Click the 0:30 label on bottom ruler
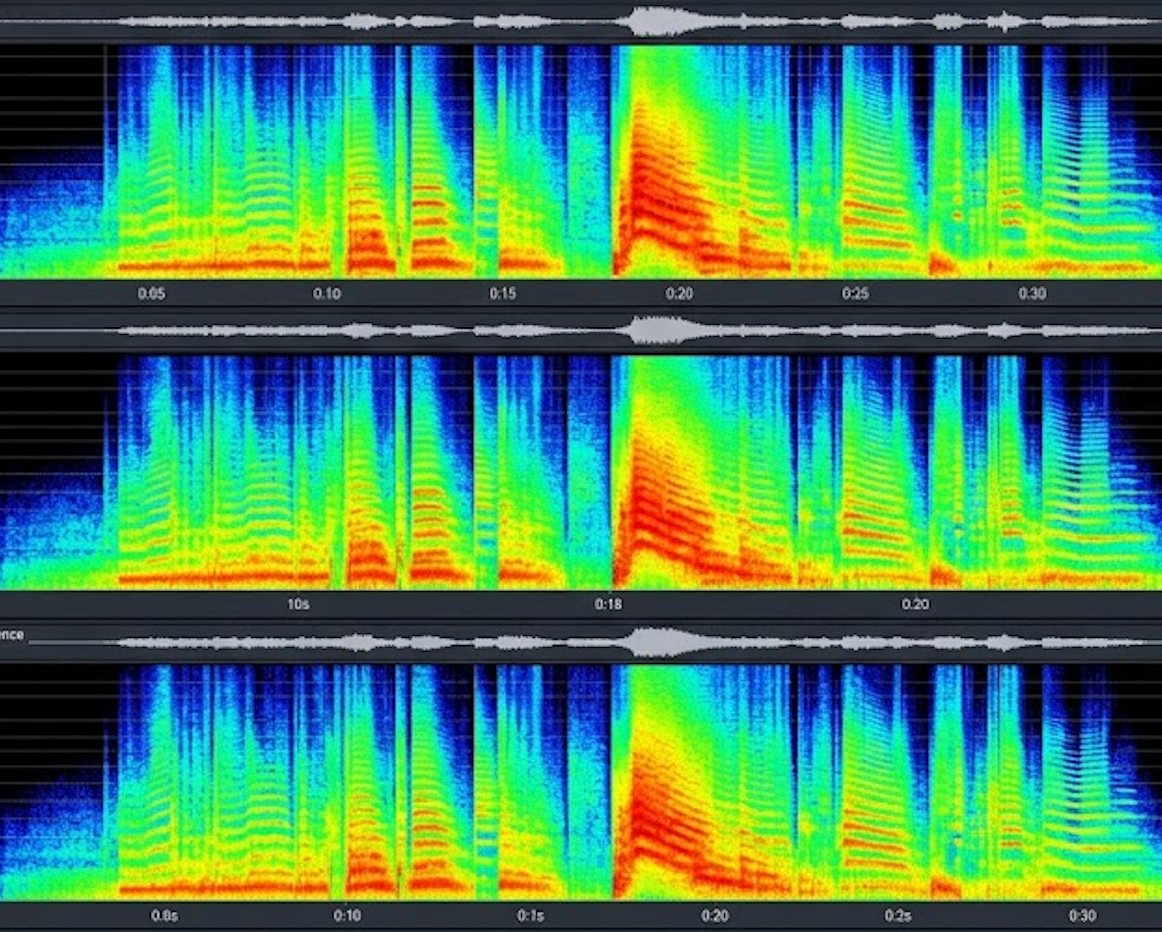1162x932 pixels. (x=1083, y=916)
